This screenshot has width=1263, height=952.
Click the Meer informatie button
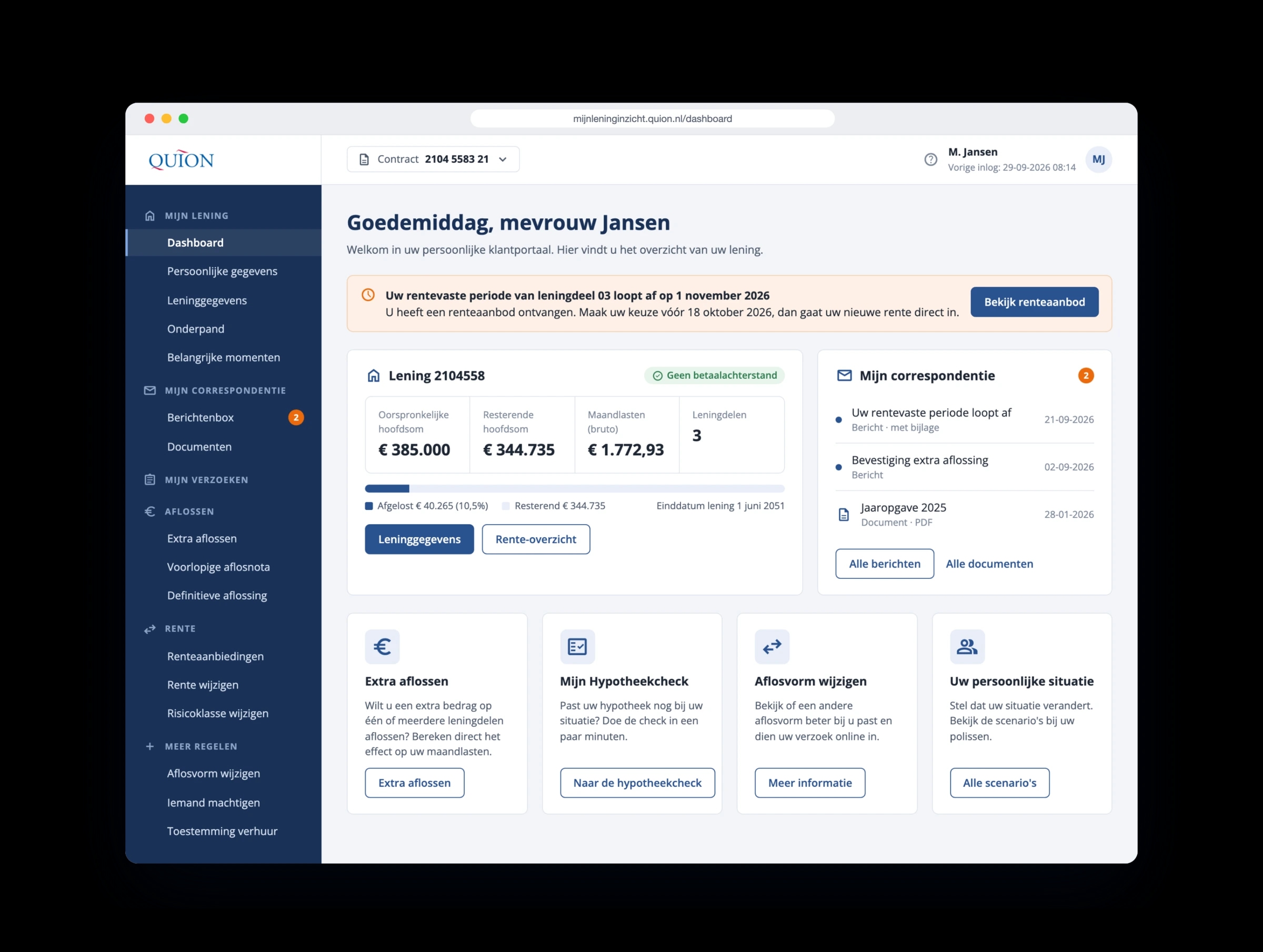click(810, 783)
